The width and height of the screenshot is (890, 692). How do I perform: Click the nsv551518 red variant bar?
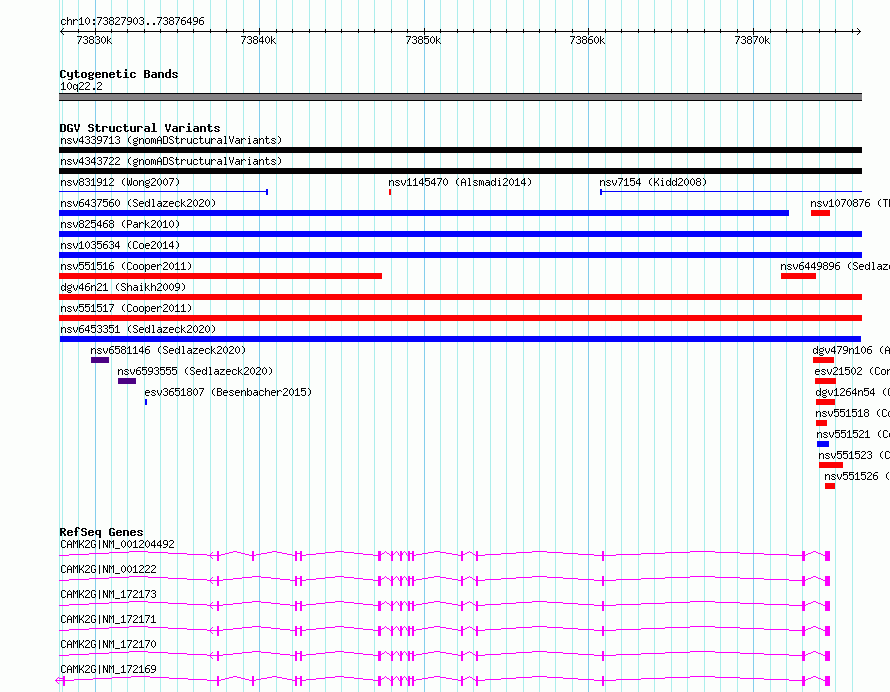point(821,423)
